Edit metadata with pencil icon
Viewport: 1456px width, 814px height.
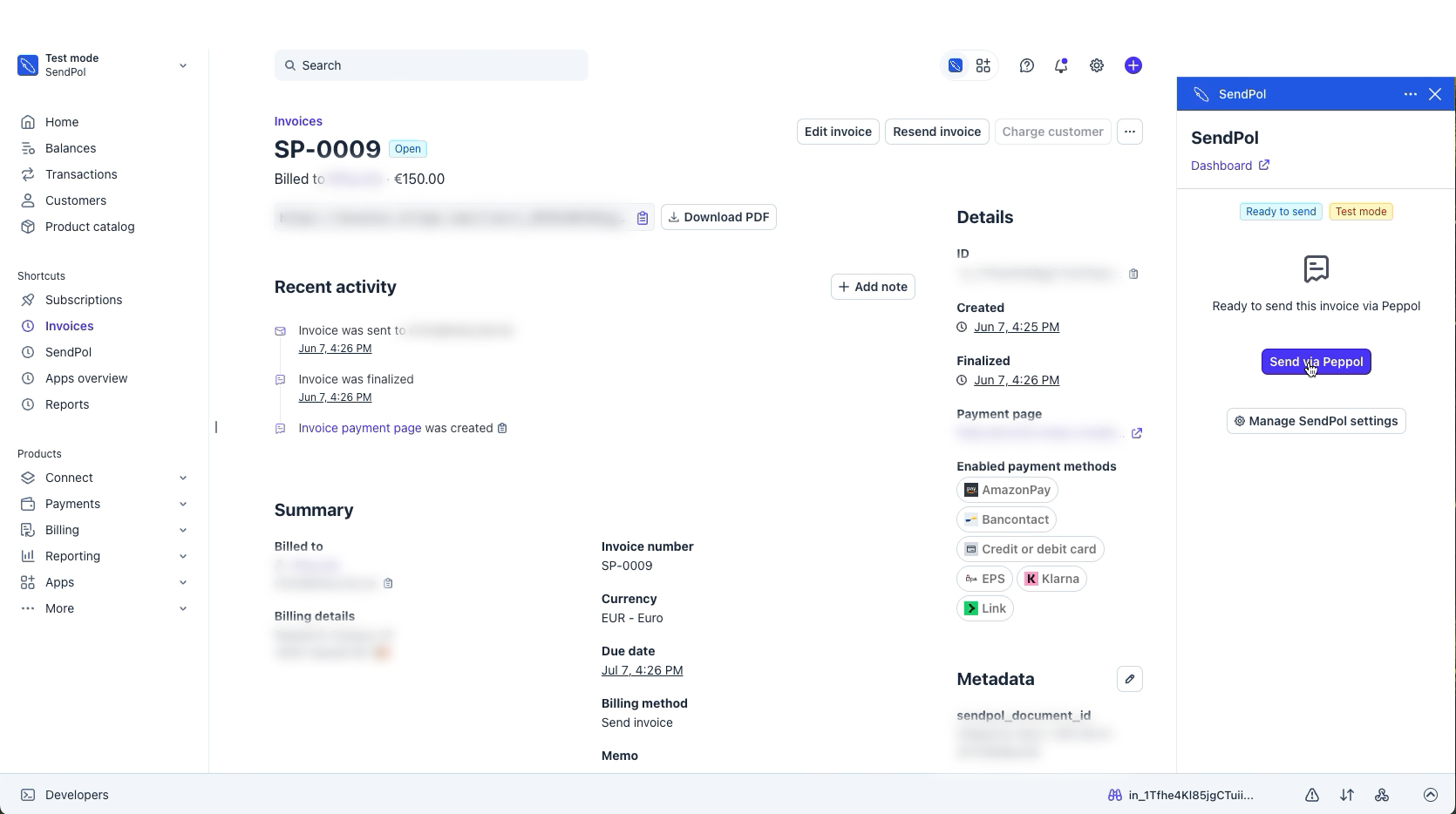pos(1130,679)
